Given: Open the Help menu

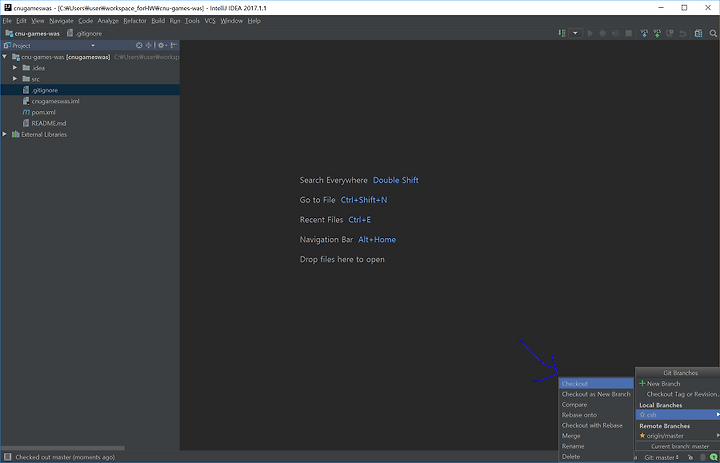Looking at the screenshot, I should point(254,21).
